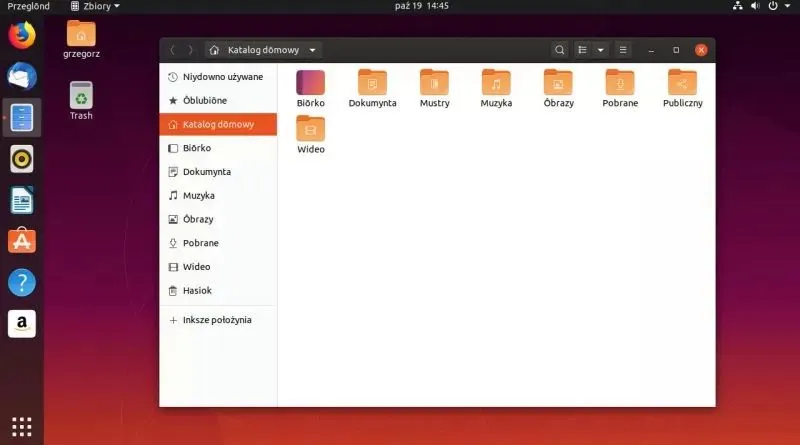
Task: Open Ubuntu Software center icon
Action: pyautogui.click(x=22, y=241)
